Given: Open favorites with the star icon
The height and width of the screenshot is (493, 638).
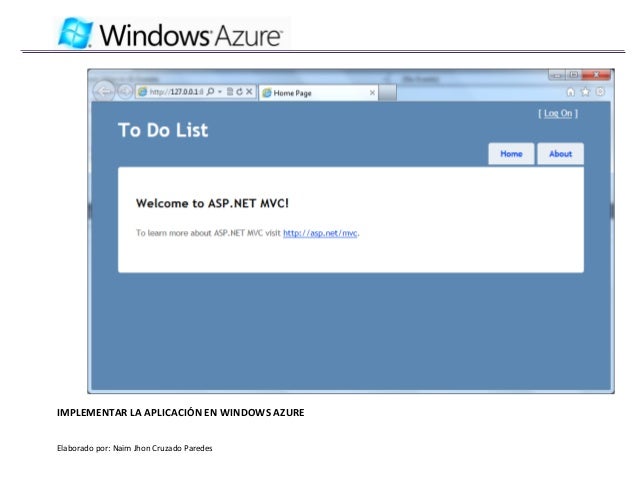Looking at the screenshot, I should [585, 92].
